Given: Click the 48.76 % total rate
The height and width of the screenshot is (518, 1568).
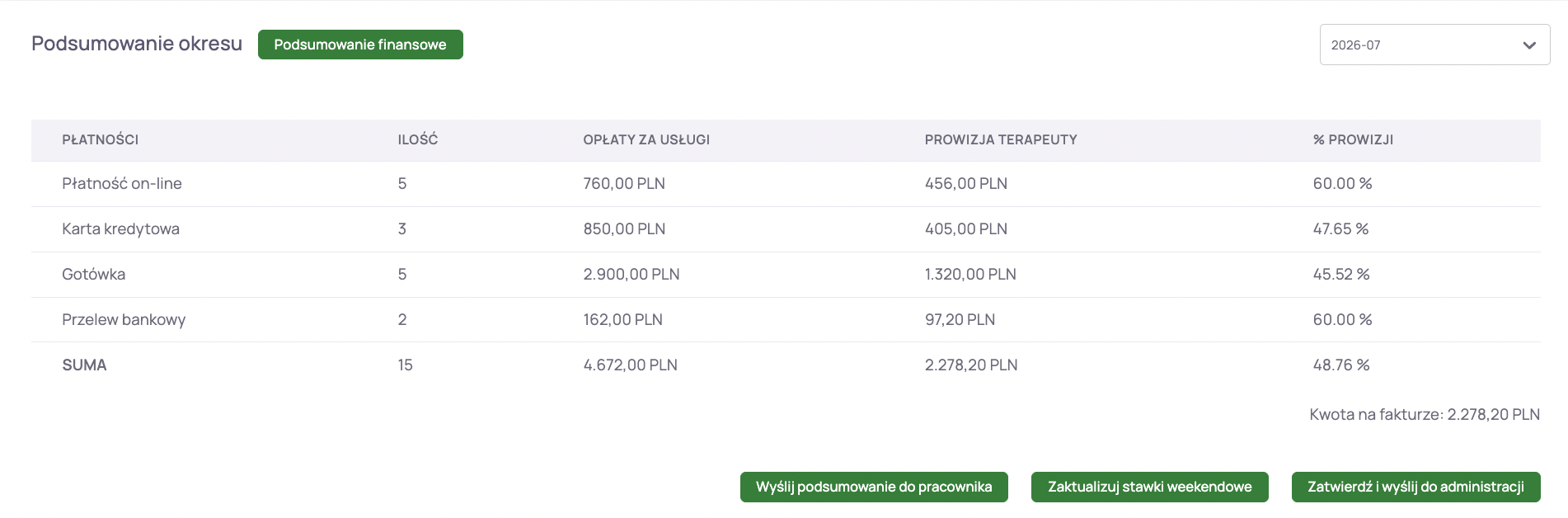Looking at the screenshot, I should click(1341, 365).
